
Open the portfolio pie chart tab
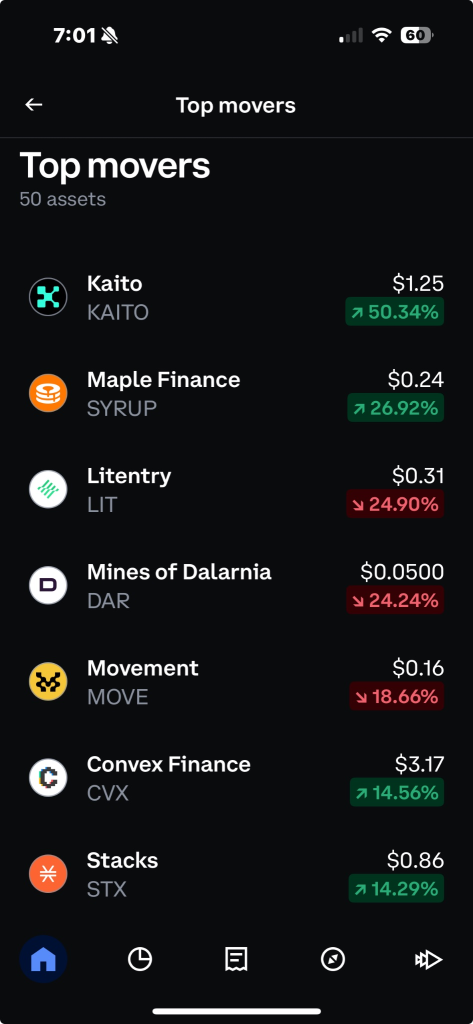coord(139,959)
